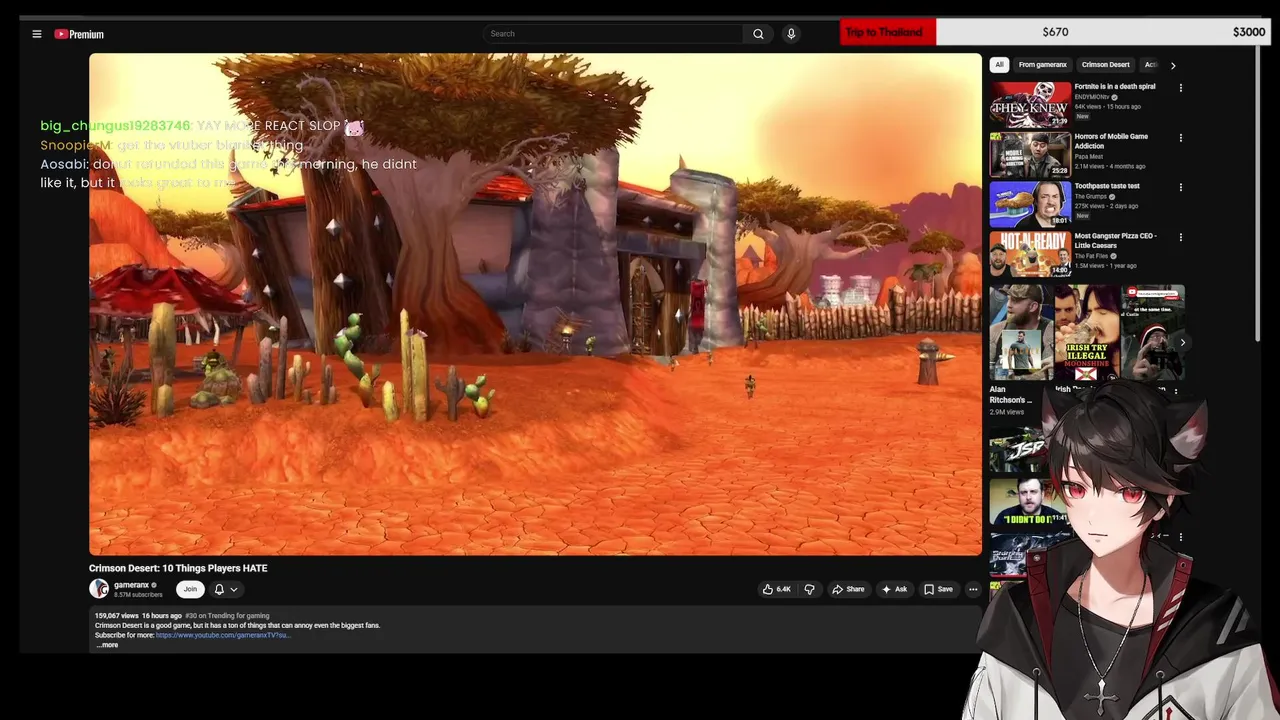
Task: Like the video with thumbs-up 6.4K
Action: pos(777,589)
